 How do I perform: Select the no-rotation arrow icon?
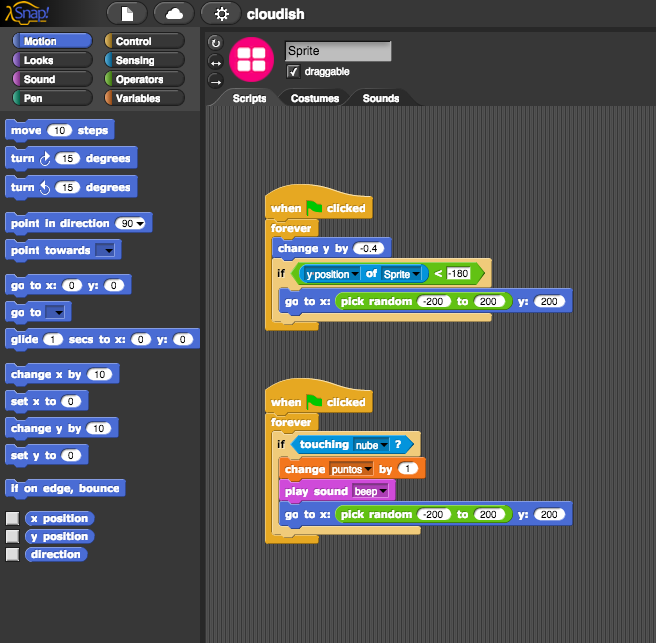(215, 80)
